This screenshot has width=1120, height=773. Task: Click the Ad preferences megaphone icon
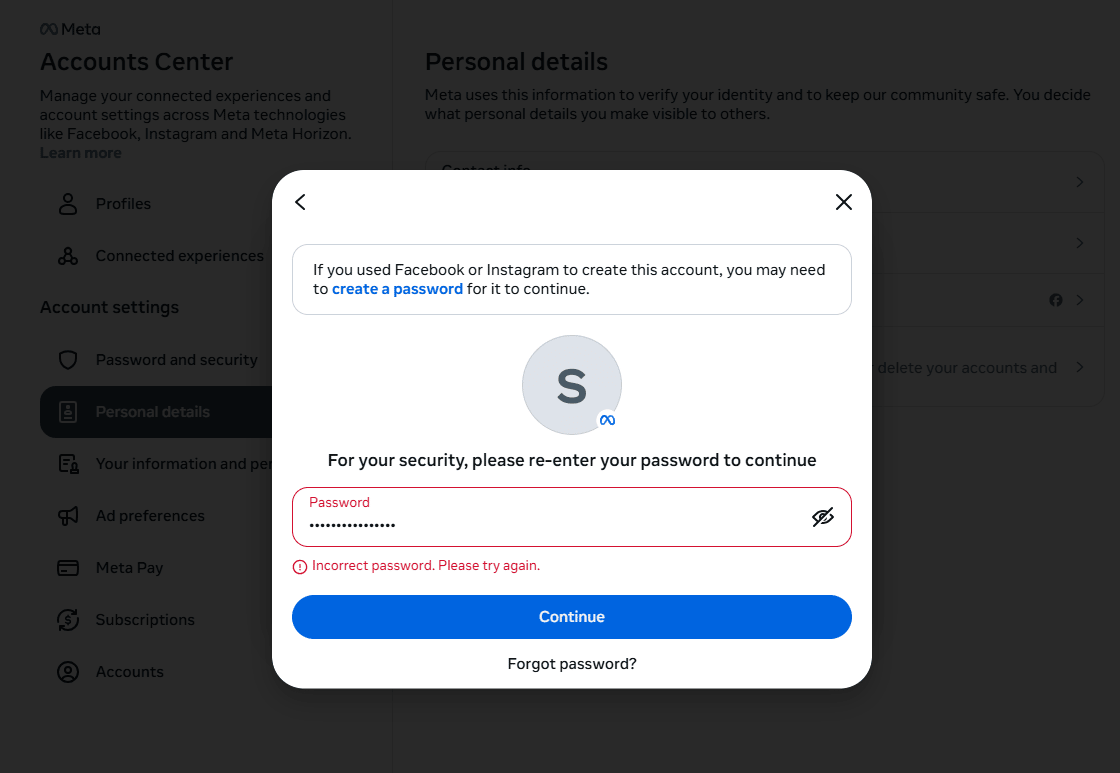click(68, 516)
